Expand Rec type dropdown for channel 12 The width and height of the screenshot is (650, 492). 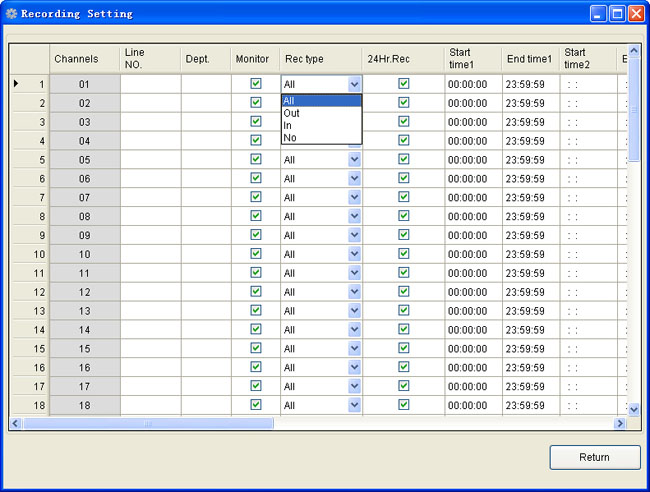tap(354, 292)
